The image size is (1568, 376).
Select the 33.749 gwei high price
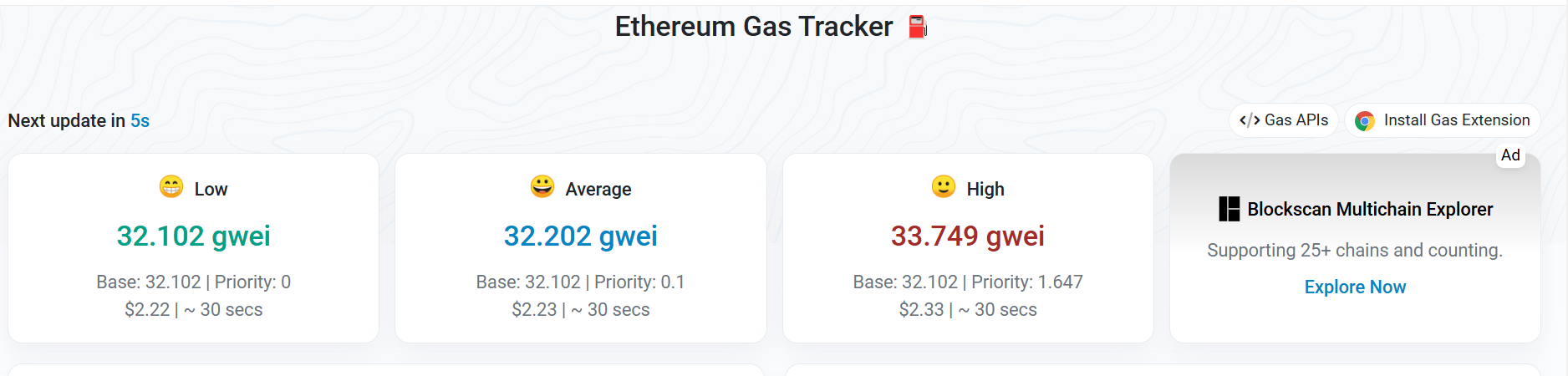point(968,236)
